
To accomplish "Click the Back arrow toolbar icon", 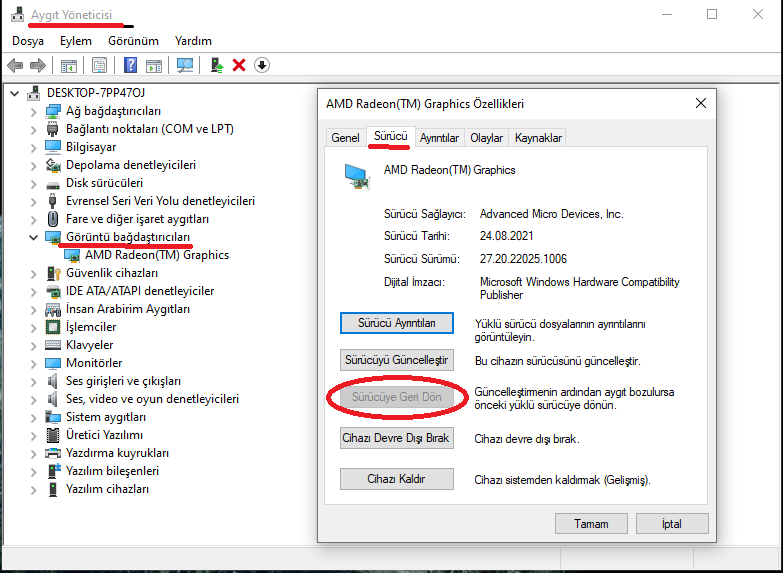I will point(15,65).
